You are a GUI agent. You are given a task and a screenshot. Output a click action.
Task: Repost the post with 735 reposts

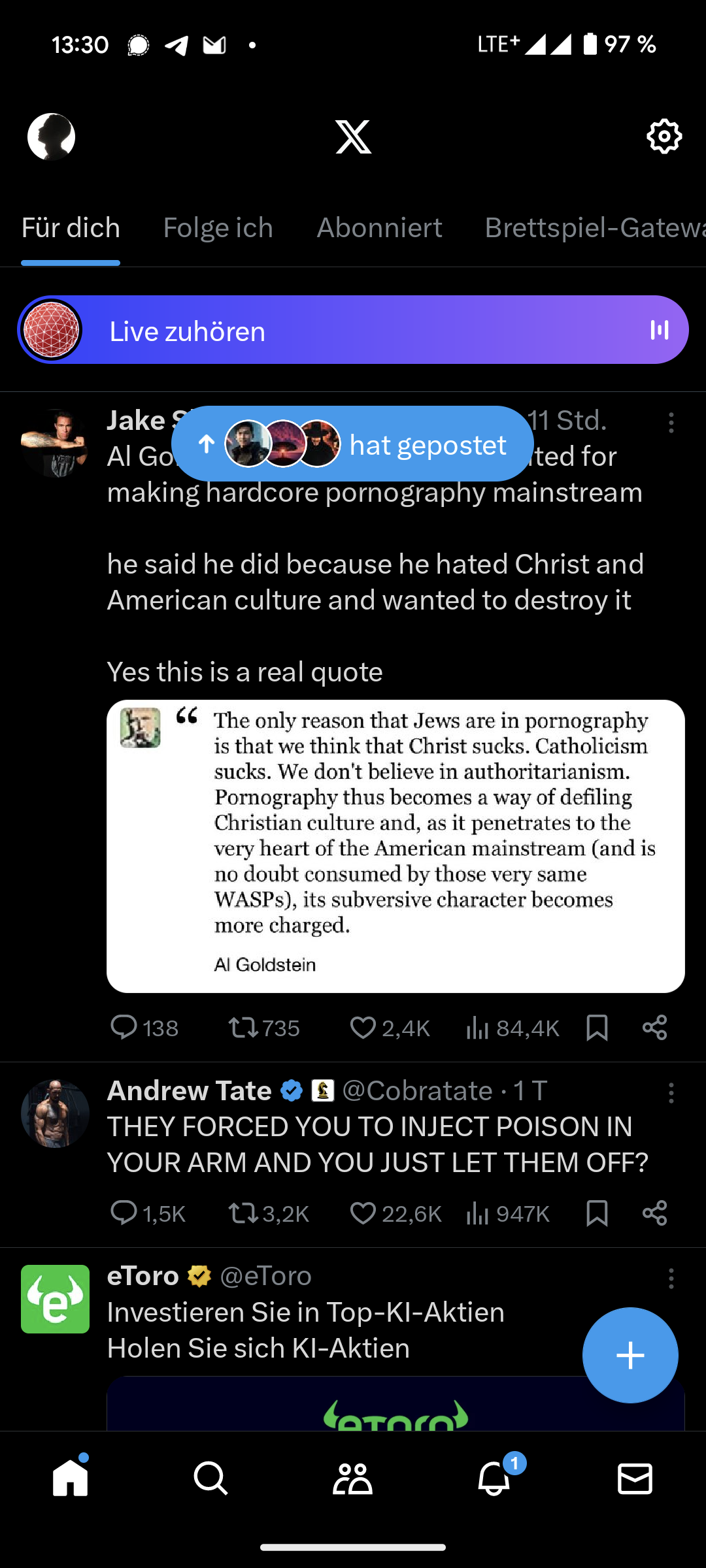click(x=243, y=1028)
